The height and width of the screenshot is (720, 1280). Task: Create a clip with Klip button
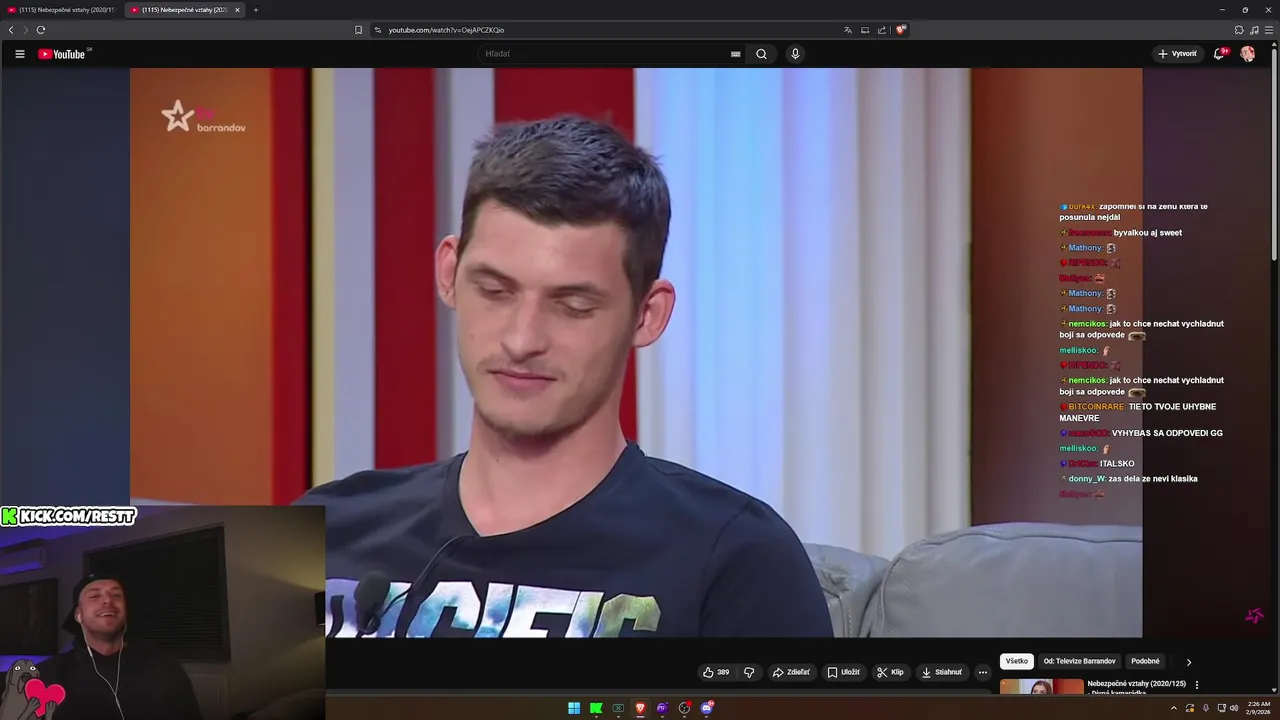(x=890, y=672)
